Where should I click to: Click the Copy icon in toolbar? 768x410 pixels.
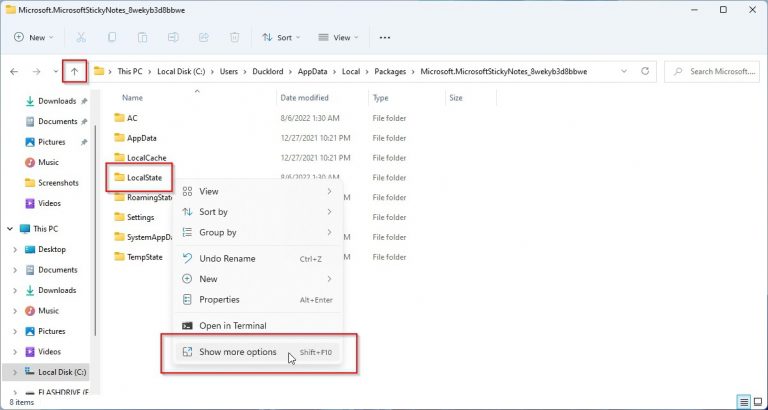click(x=112, y=37)
